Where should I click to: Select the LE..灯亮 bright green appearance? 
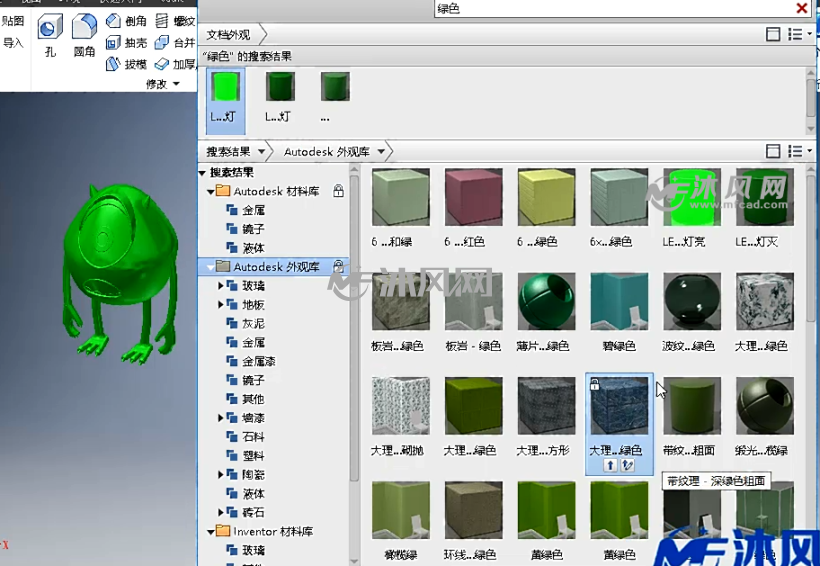pos(691,197)
